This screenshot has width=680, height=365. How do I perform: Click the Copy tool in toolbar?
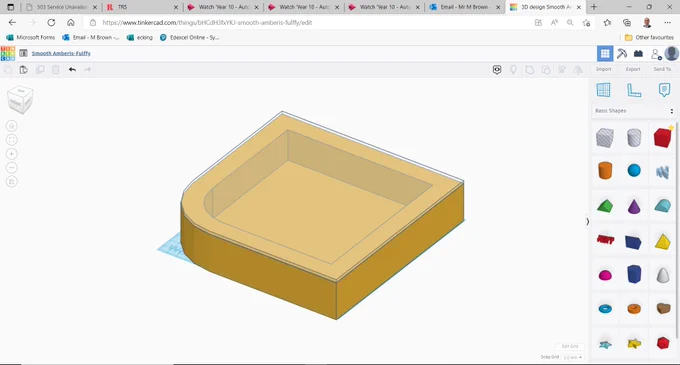(x=8, y=69)
